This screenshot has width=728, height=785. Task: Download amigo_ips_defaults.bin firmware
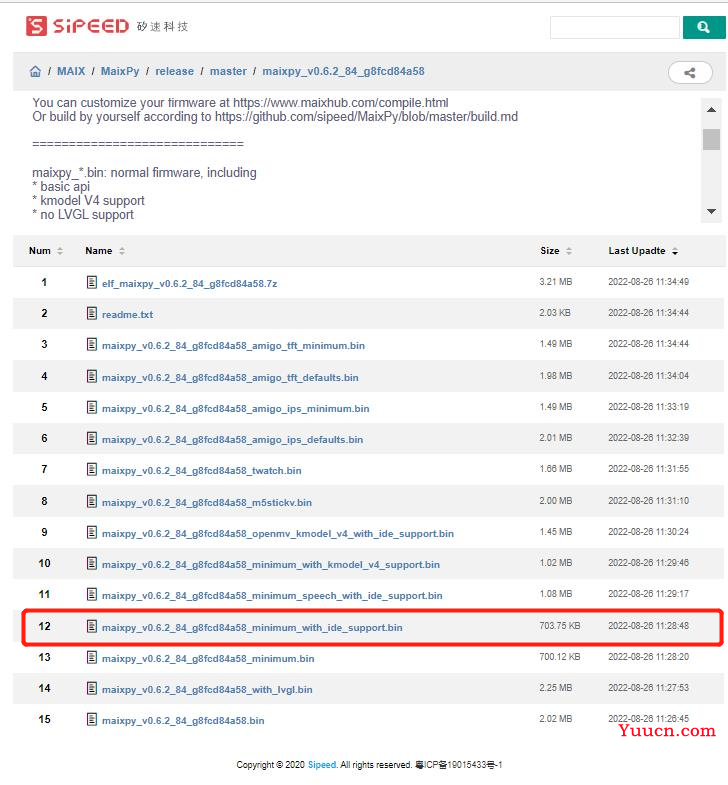[x=232, y=440]
